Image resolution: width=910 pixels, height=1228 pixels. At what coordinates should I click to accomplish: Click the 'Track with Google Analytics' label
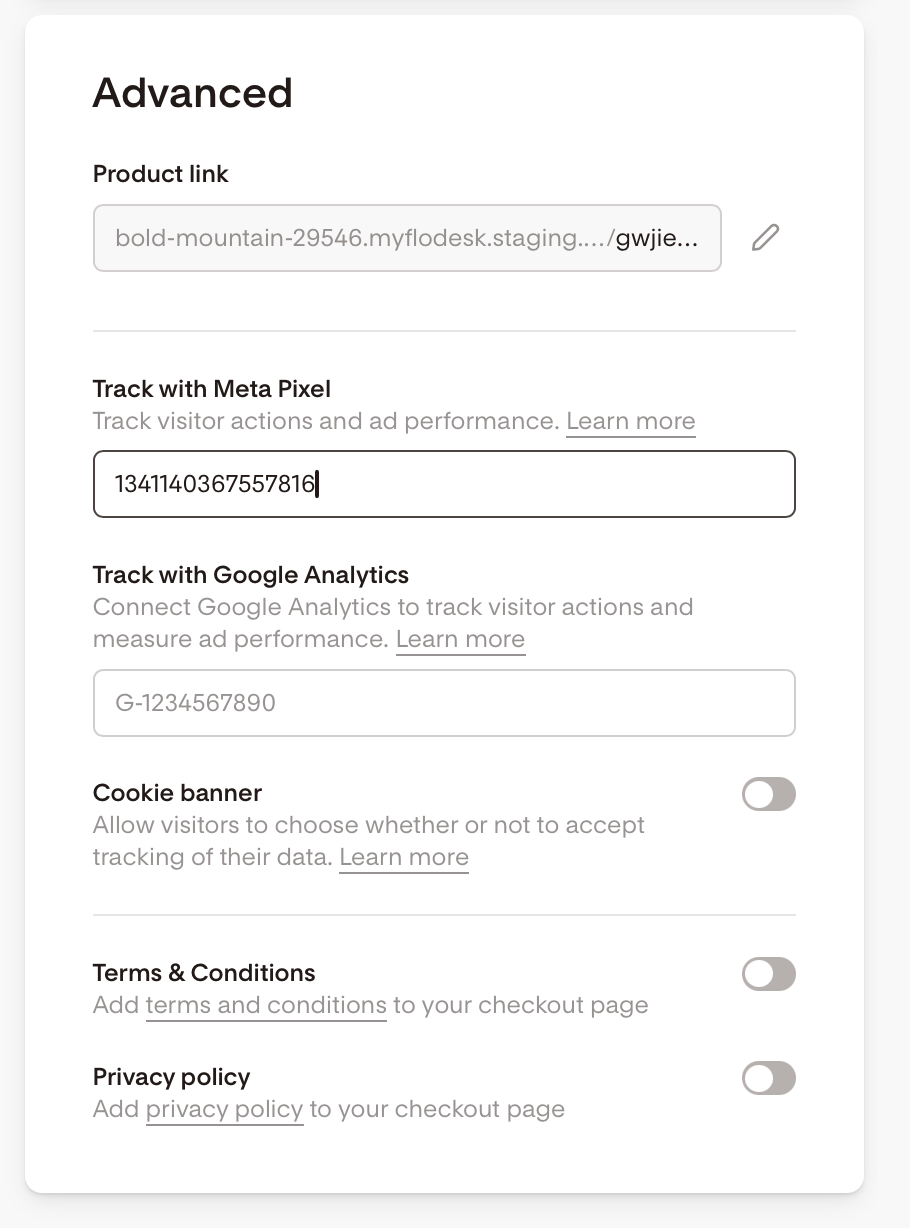point(251,575)
